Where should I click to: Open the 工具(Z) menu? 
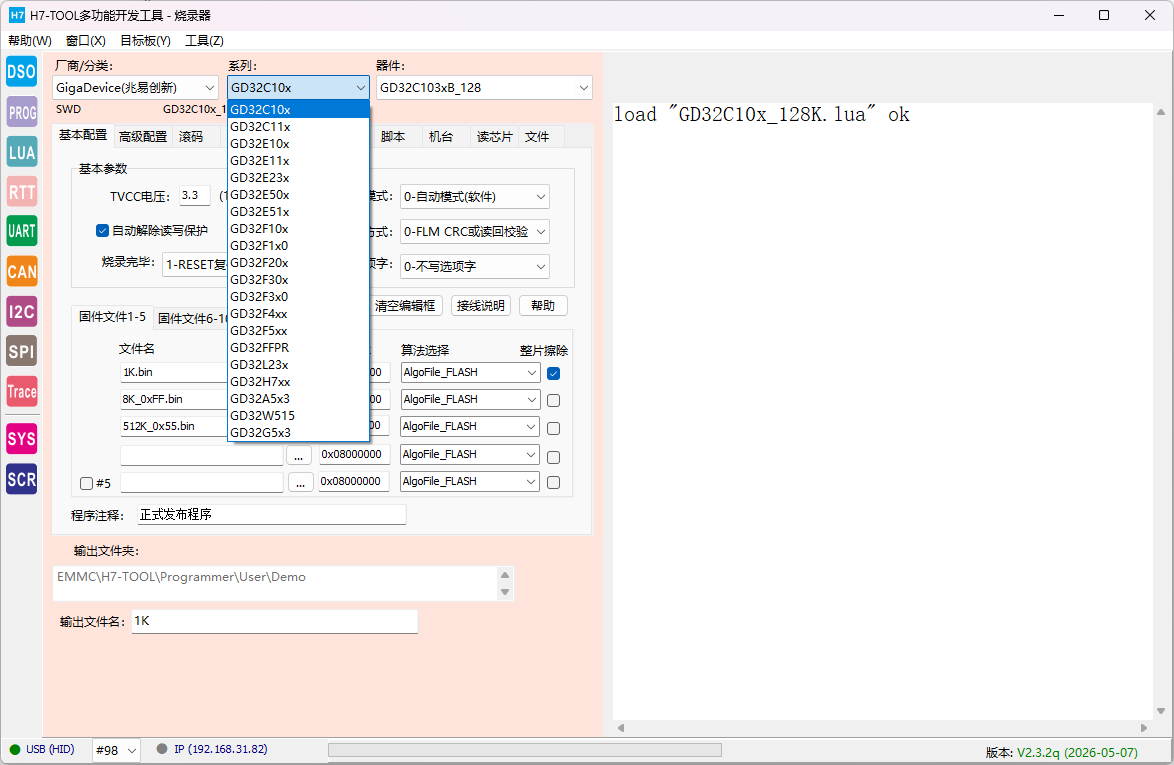(204, 40)
